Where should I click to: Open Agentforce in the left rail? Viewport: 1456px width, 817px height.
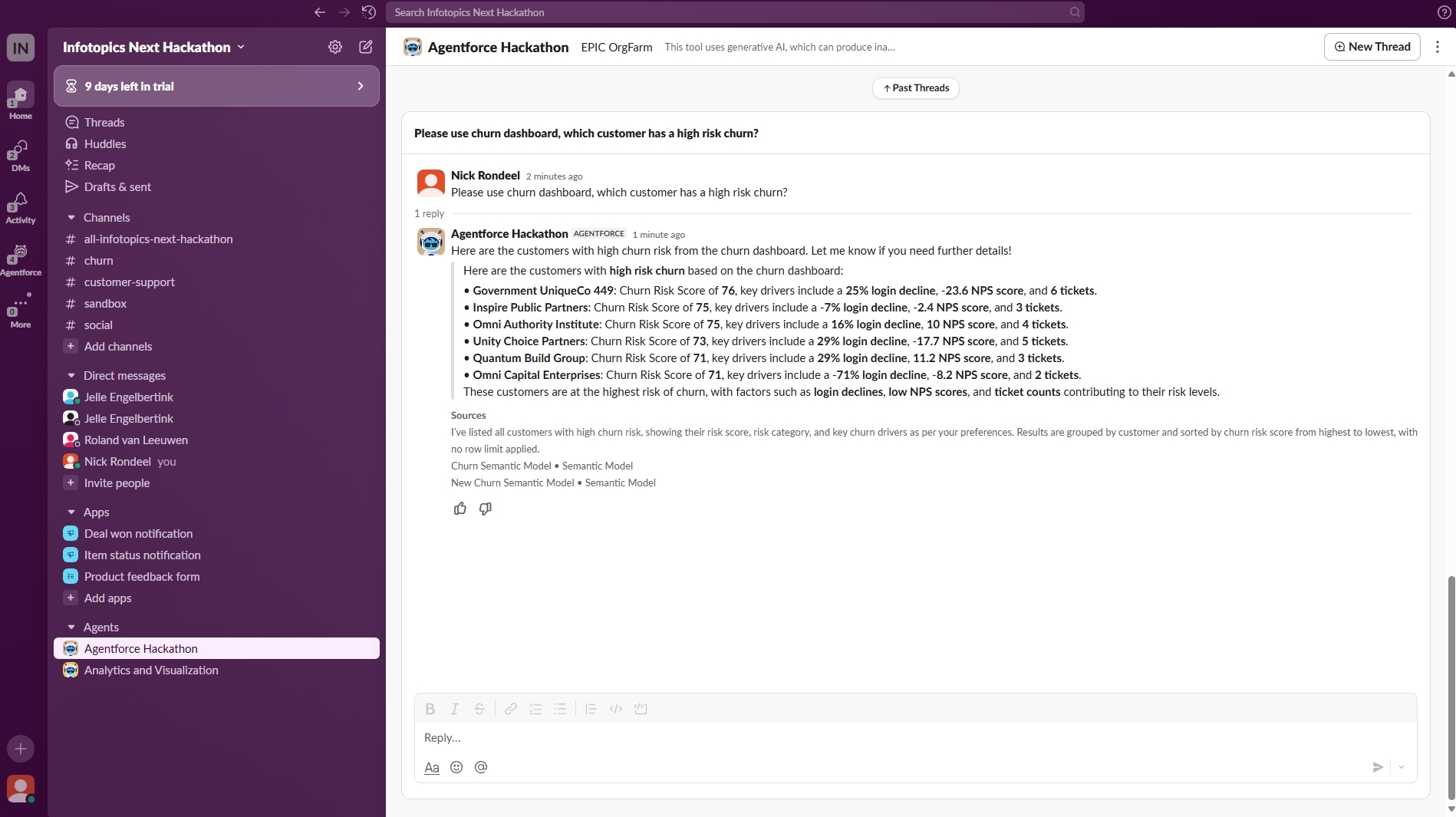pyautogui.click(x=21, y=259)
